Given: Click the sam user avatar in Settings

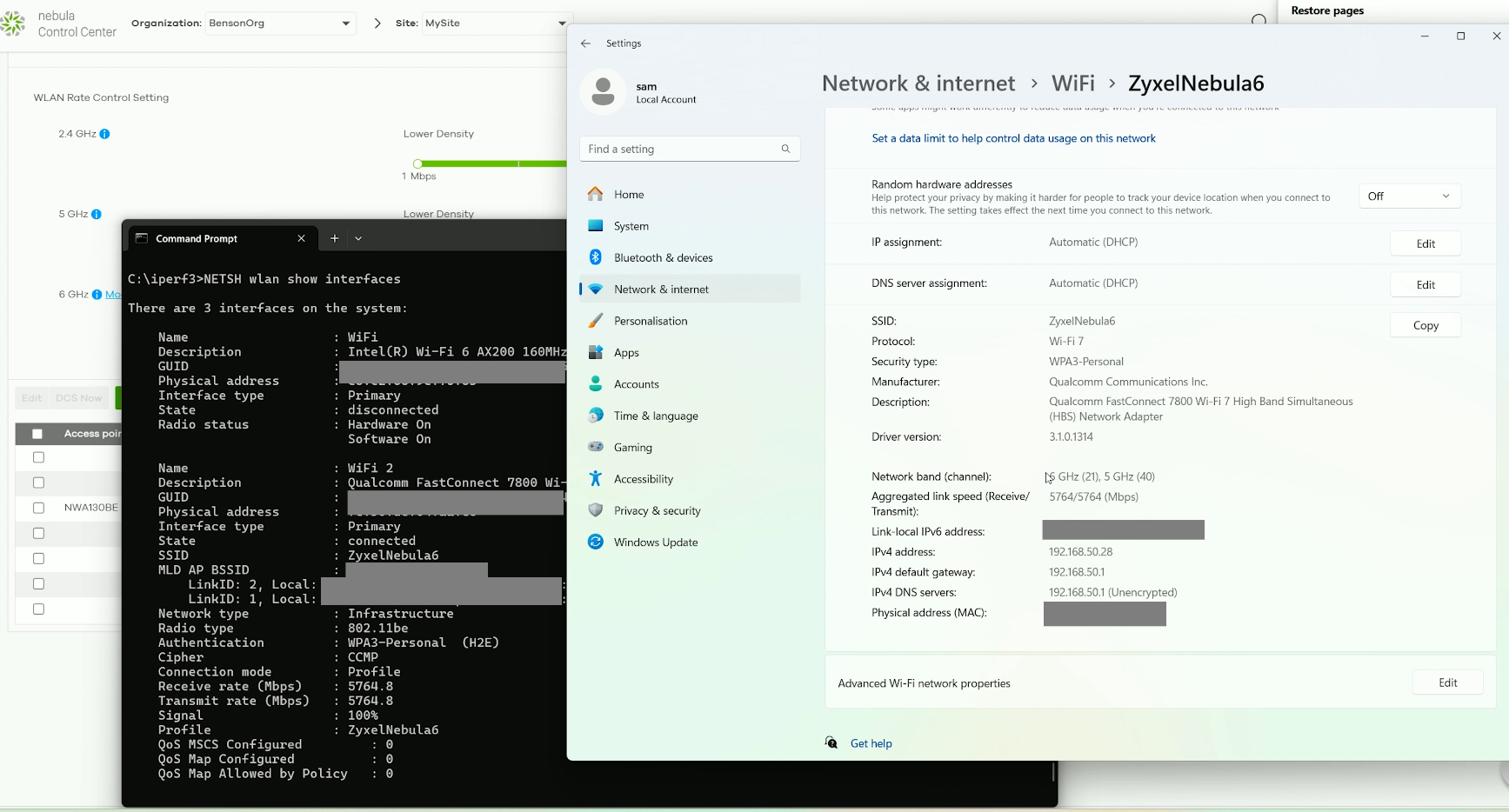Looking at the screenshot, I should 603,91.
